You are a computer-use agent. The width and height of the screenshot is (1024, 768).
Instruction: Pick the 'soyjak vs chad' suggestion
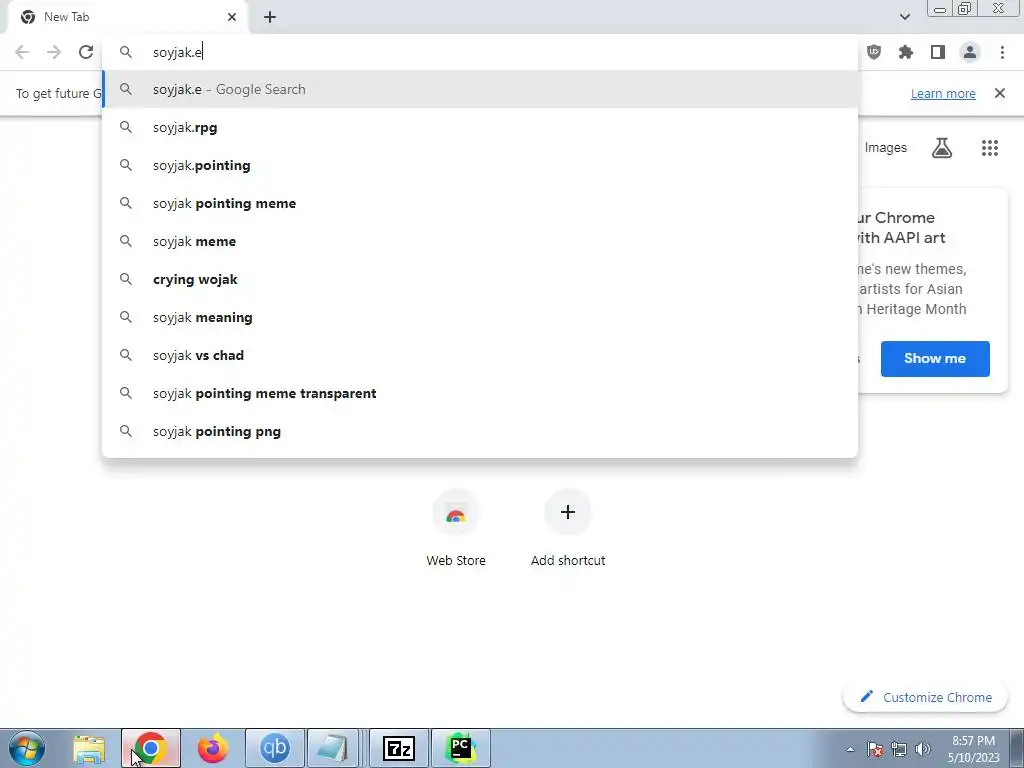click(480, 355)
